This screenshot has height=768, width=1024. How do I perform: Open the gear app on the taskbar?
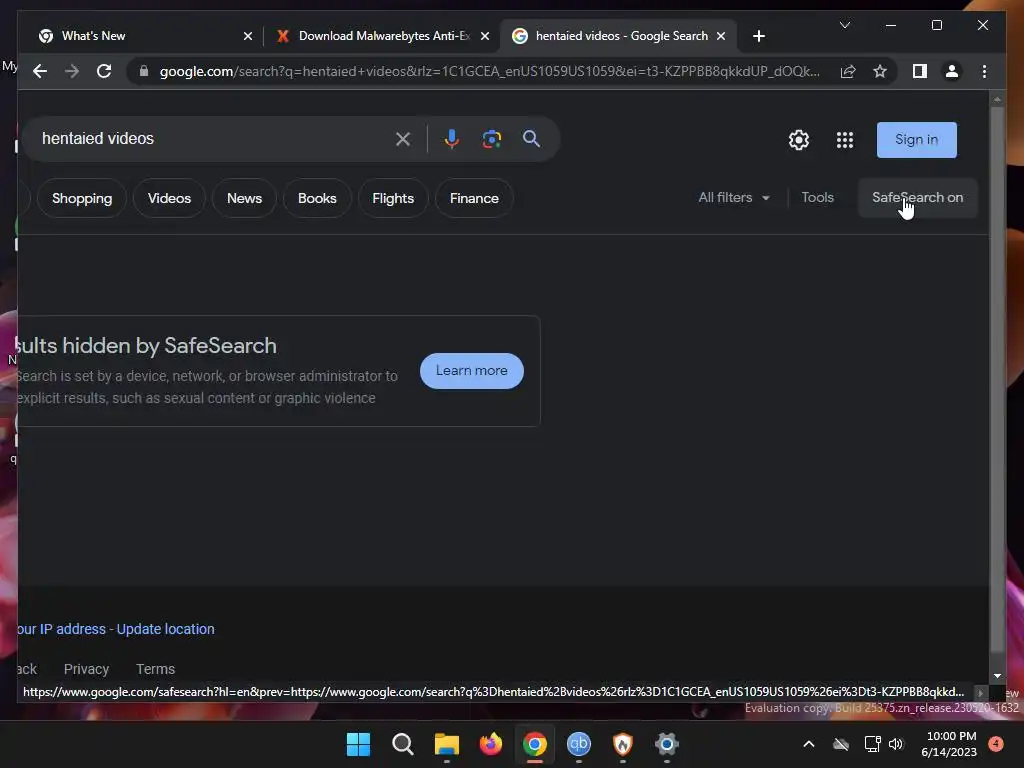pos(667,744)
